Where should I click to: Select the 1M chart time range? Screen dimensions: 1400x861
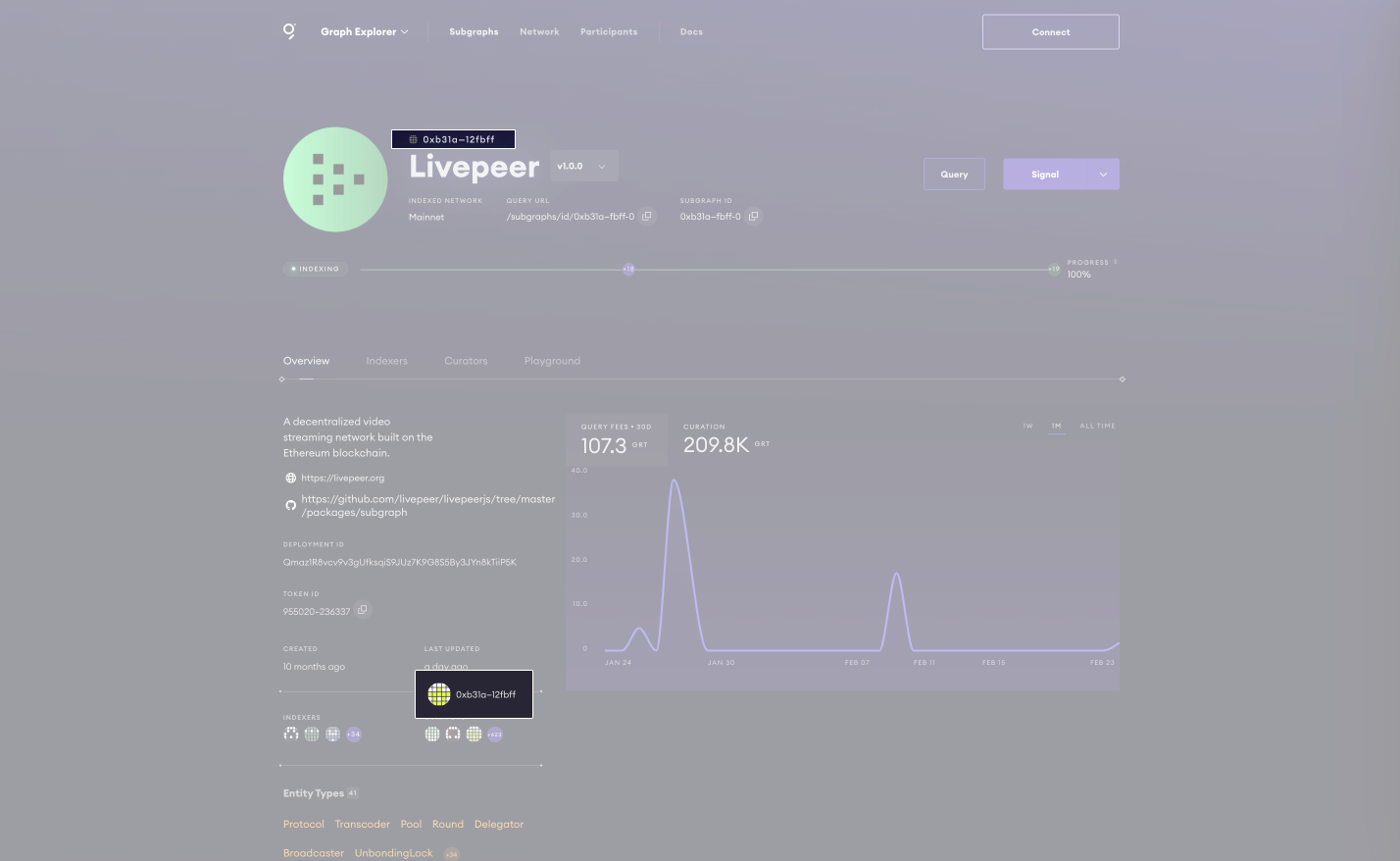coord(1056,426)
